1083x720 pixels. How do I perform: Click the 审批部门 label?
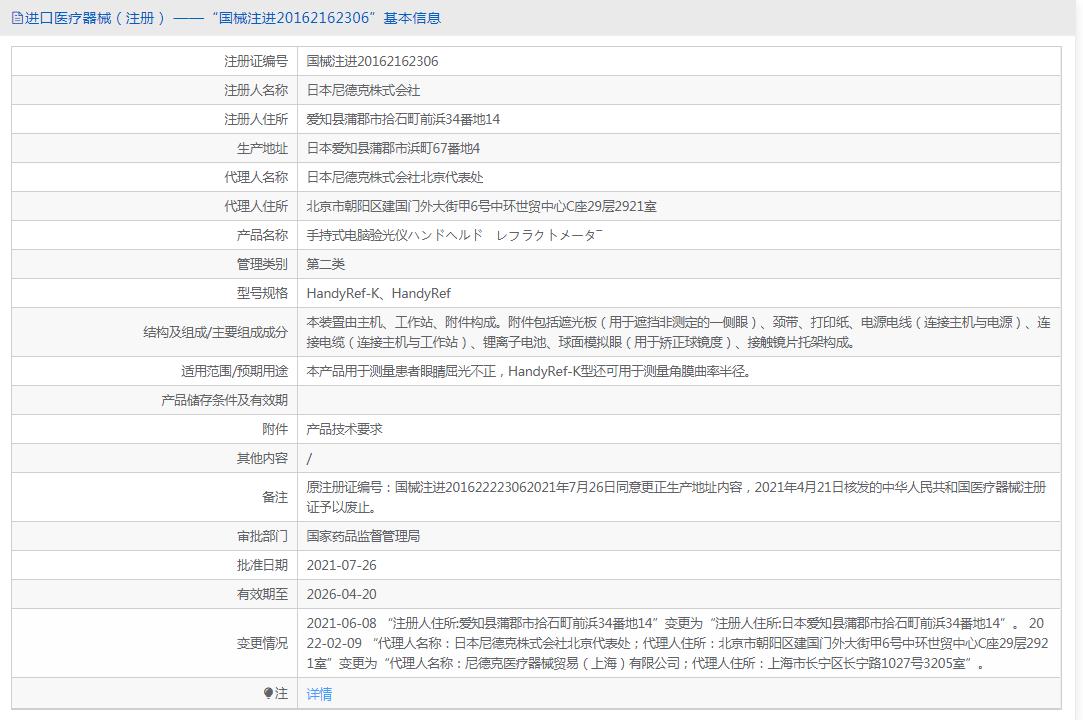pos(262,536)
